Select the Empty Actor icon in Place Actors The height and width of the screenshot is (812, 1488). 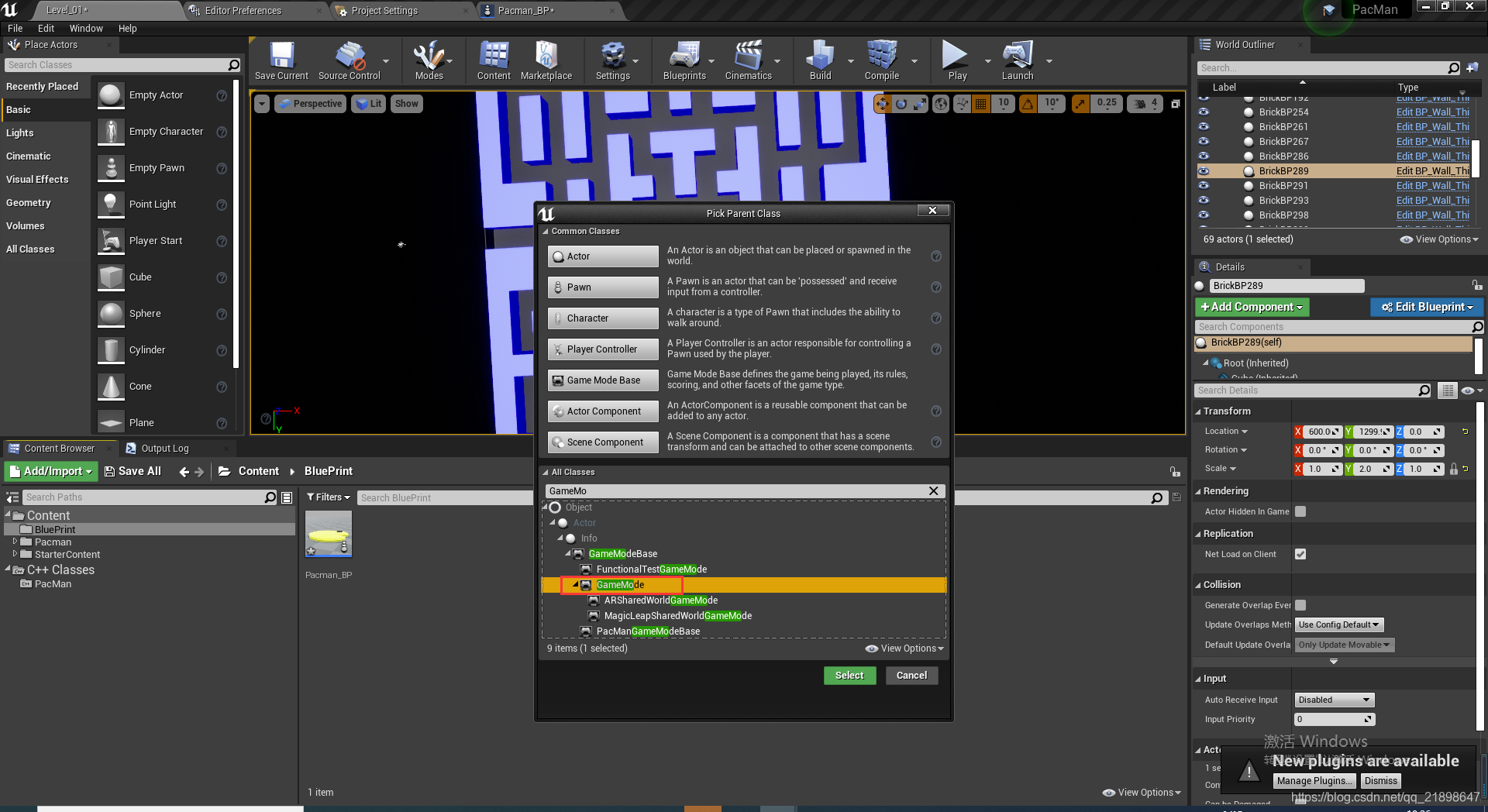(111, 95)
